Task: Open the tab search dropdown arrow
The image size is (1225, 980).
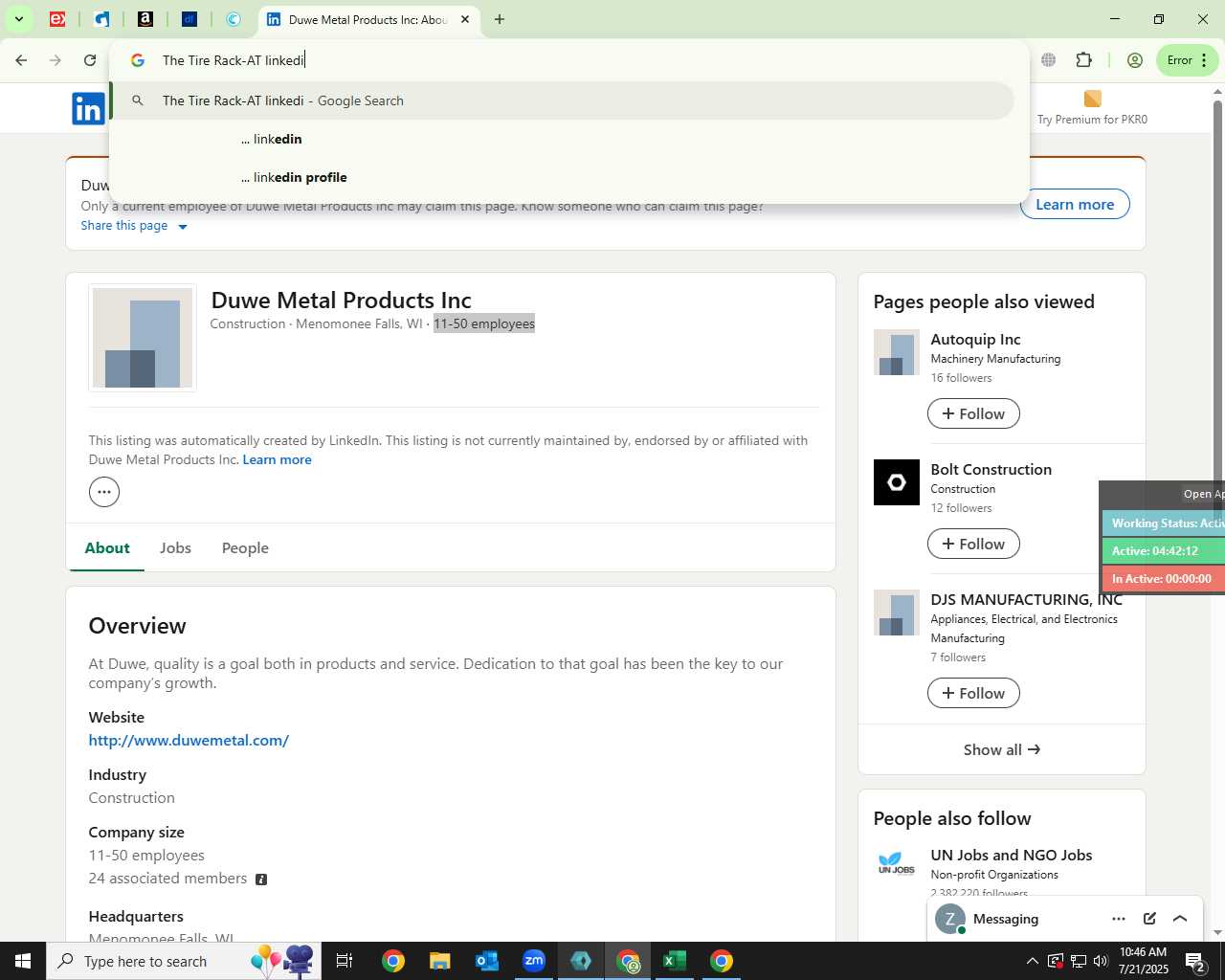Action: click(18, 19)
